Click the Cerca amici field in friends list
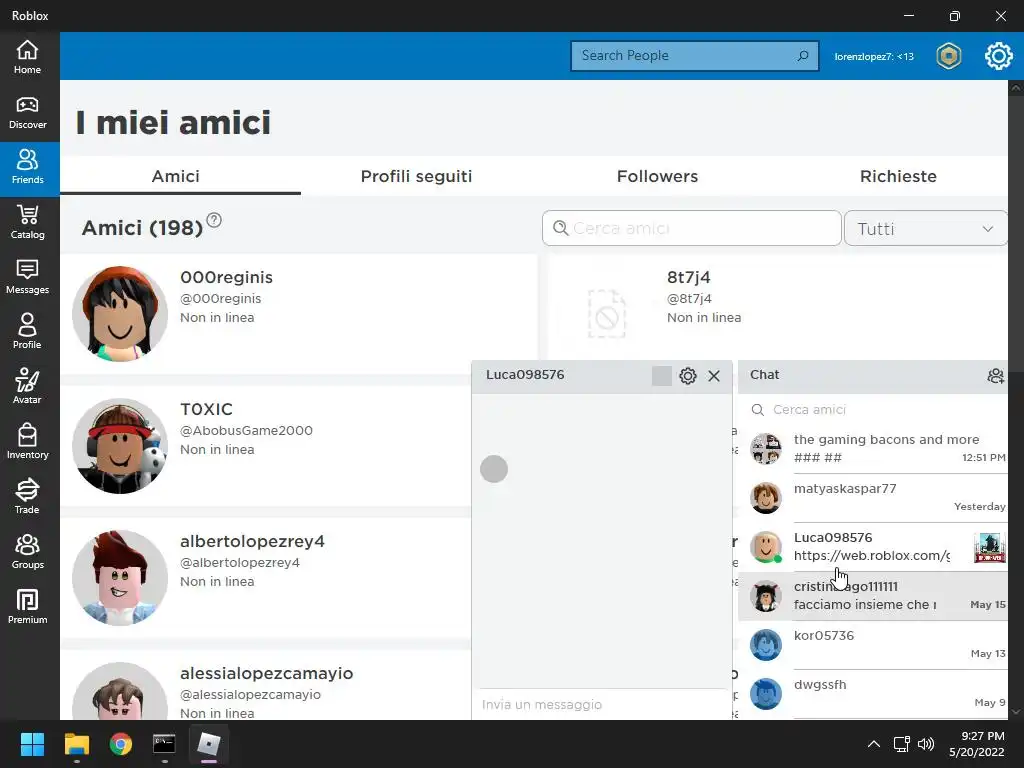The height and width of the screenshot is (768, 1024). [x=692, y=228]
